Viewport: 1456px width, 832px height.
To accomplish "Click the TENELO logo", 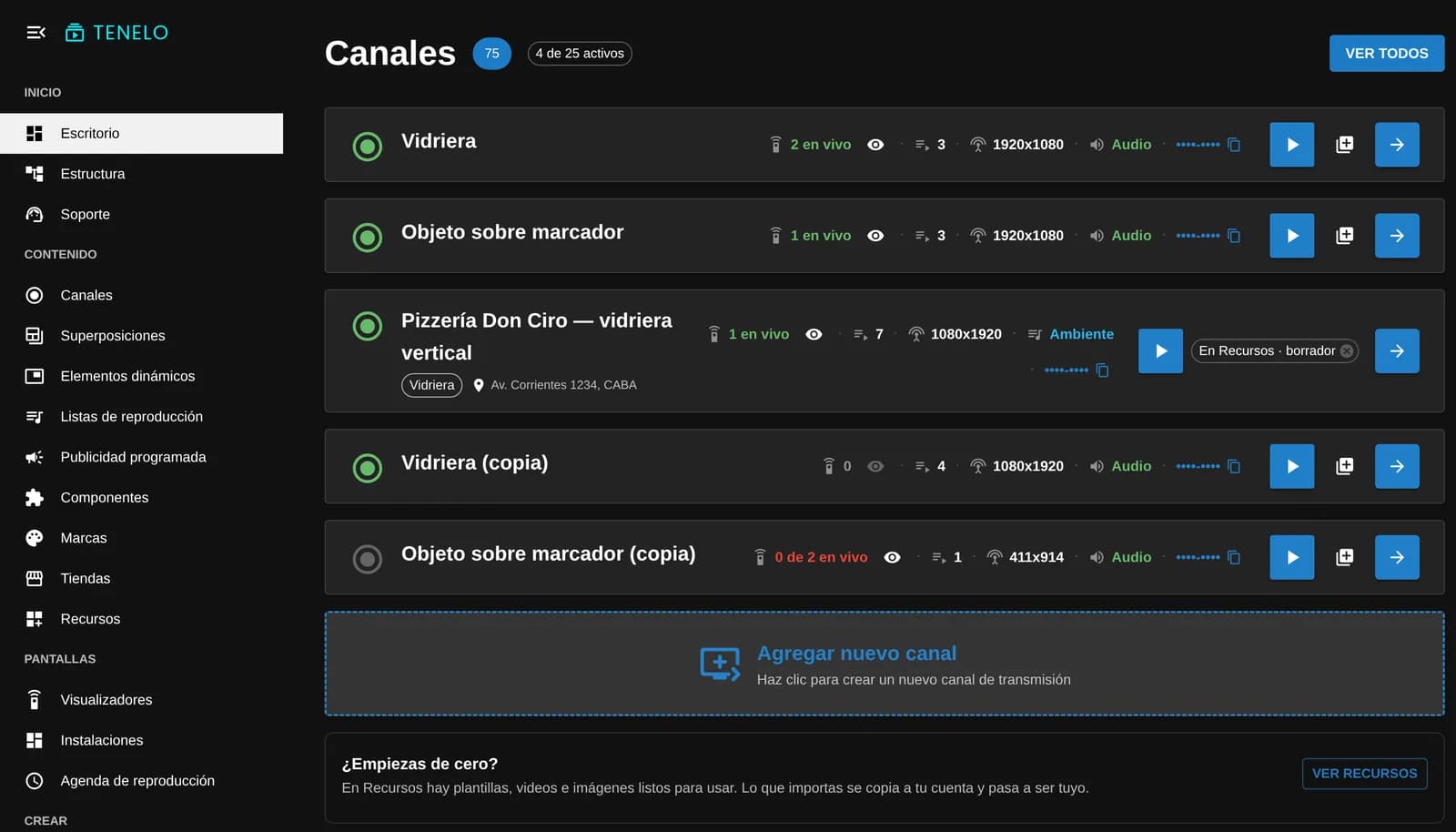I will tap(116, 33).
